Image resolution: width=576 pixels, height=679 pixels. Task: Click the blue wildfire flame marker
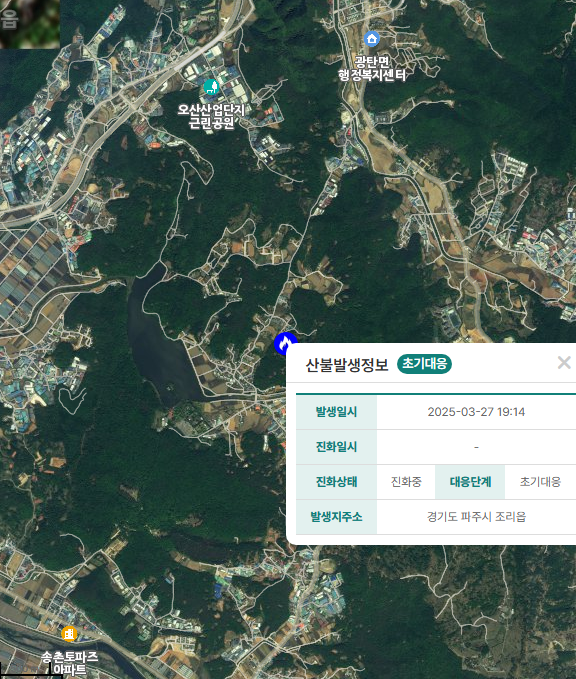pyautogui.click(x=285, y=343)
